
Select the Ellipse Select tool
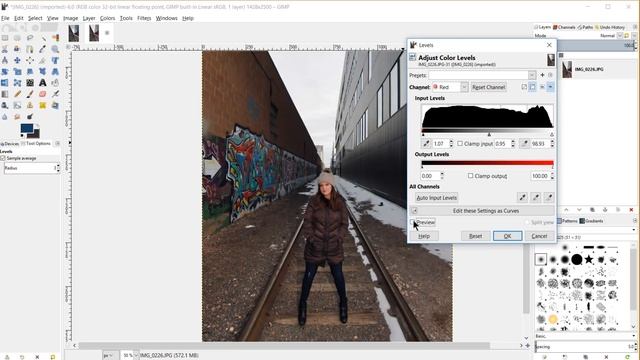(18, 38)
